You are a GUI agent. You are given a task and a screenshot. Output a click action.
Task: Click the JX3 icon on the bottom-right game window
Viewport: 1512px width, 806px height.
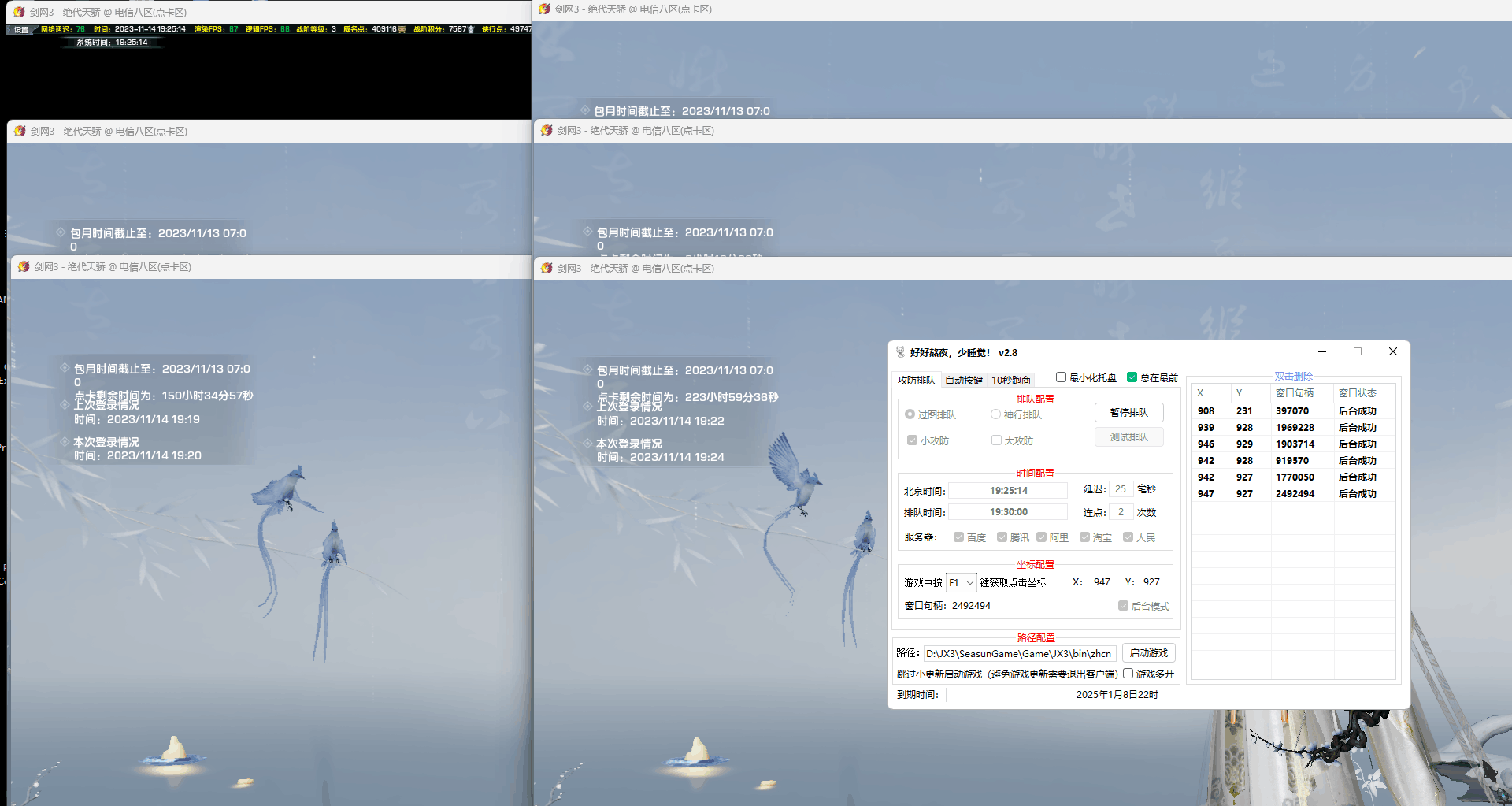(x=545, y=268)
